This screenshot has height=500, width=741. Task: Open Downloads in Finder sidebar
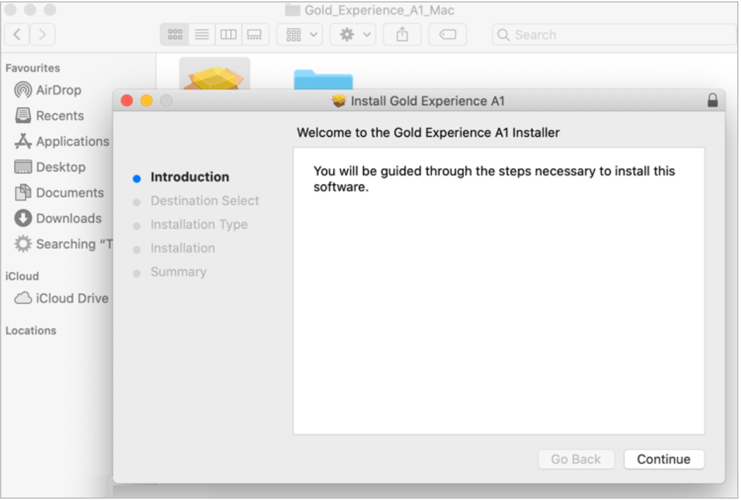[x=58, y=218]
